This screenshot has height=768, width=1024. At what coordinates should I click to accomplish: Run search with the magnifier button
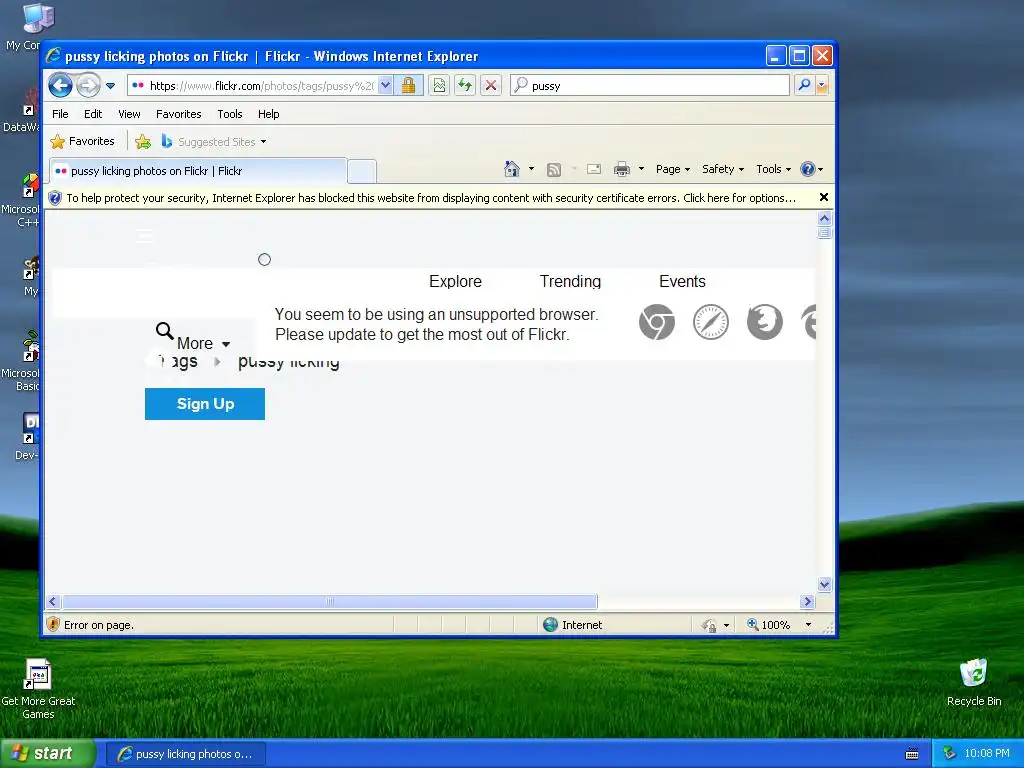click(805, 86)
